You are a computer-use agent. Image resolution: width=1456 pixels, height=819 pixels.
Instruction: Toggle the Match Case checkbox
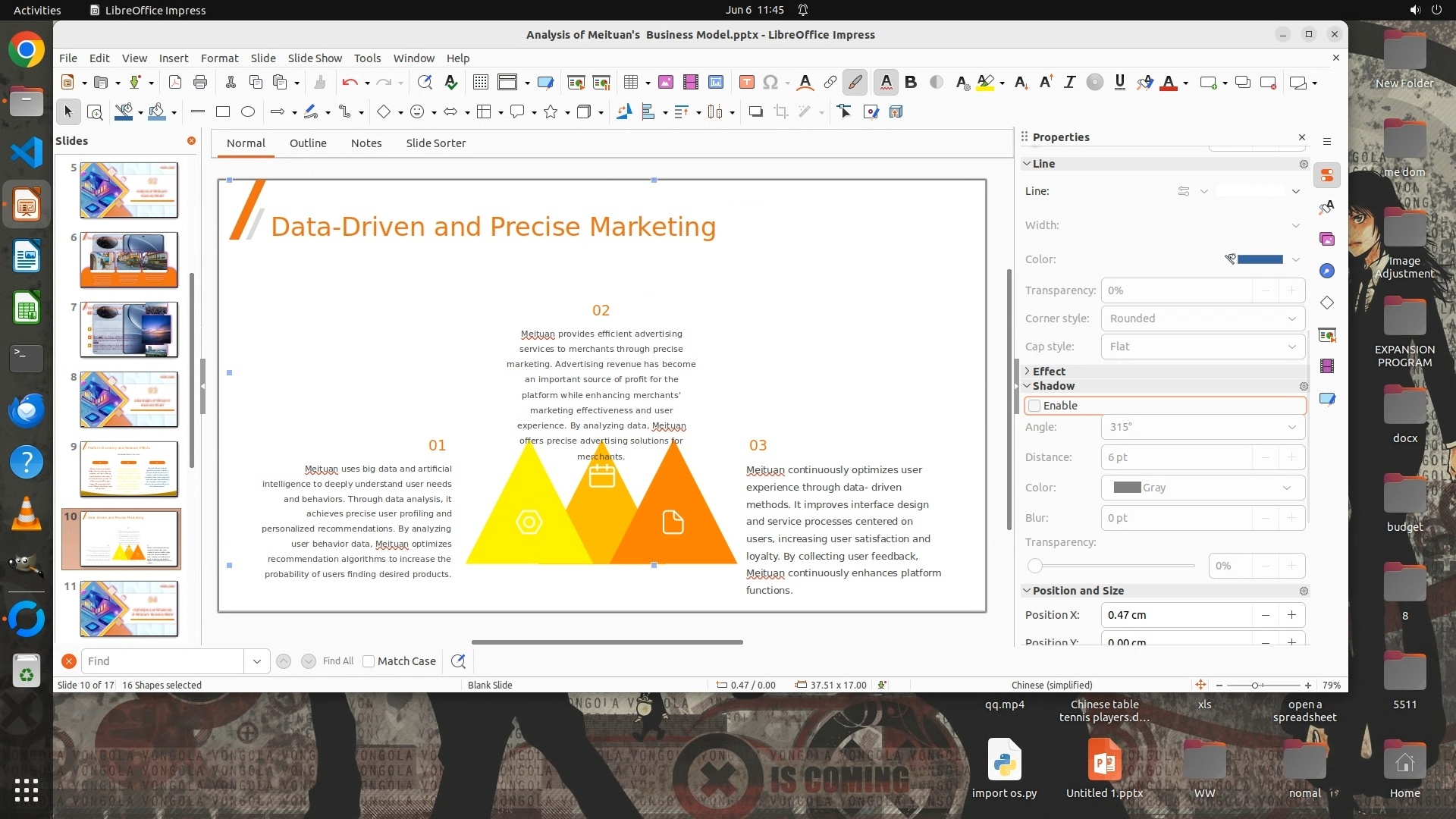[x=369, y=661]
